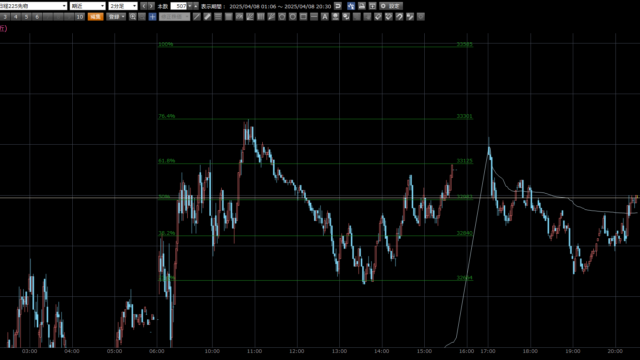Click the magnifier zoom-in icon

133,17
